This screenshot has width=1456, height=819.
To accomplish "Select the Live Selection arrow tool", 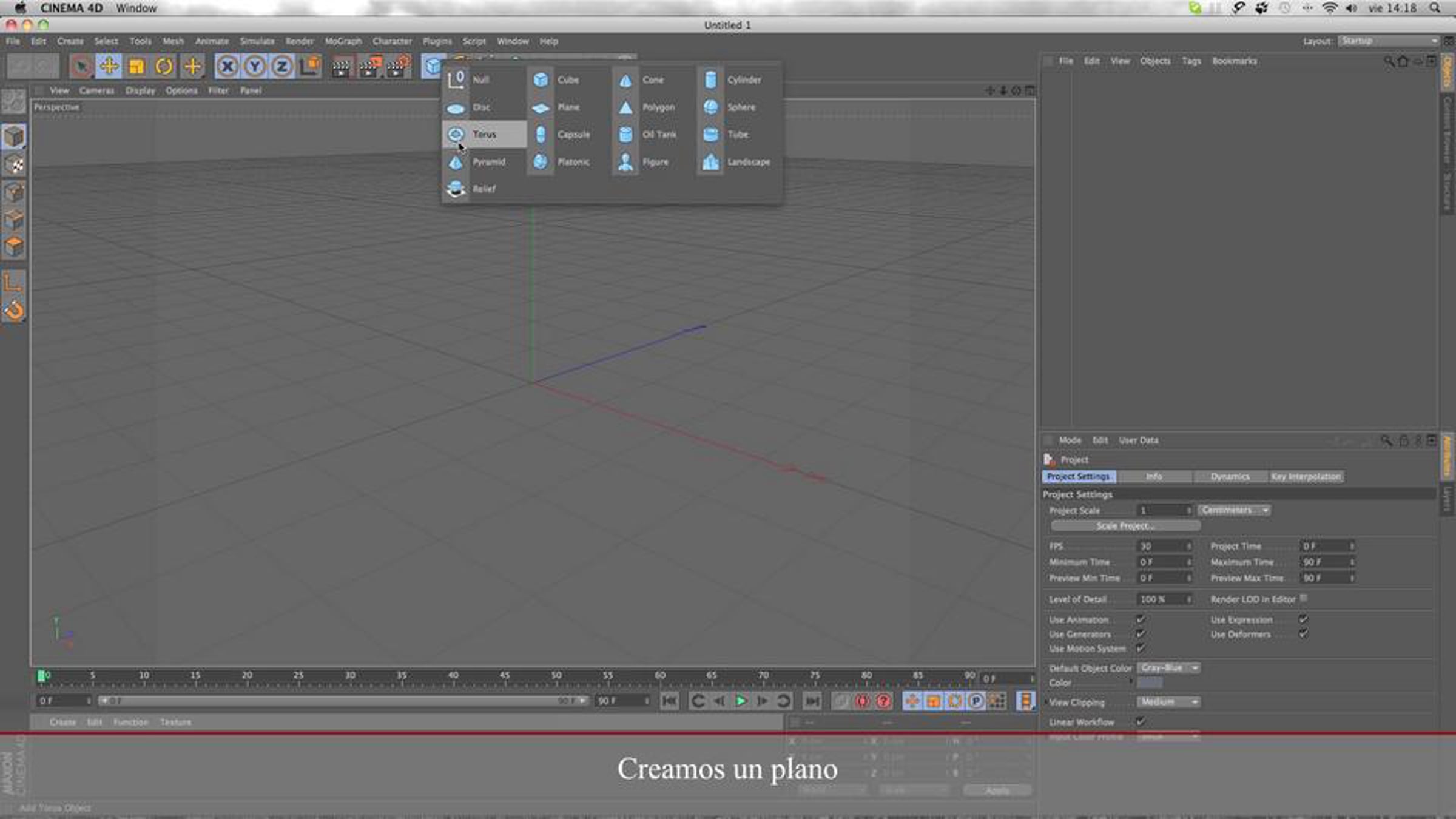I will 81,66.
